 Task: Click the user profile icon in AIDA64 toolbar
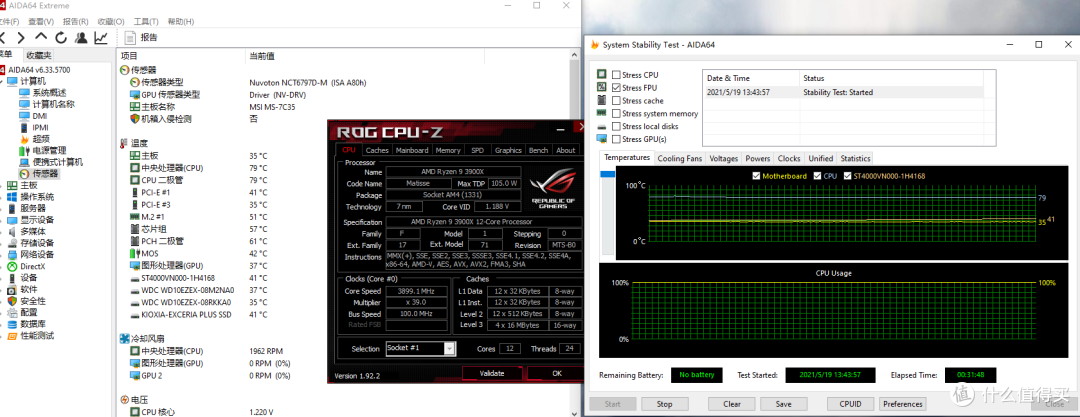[81, 38]
